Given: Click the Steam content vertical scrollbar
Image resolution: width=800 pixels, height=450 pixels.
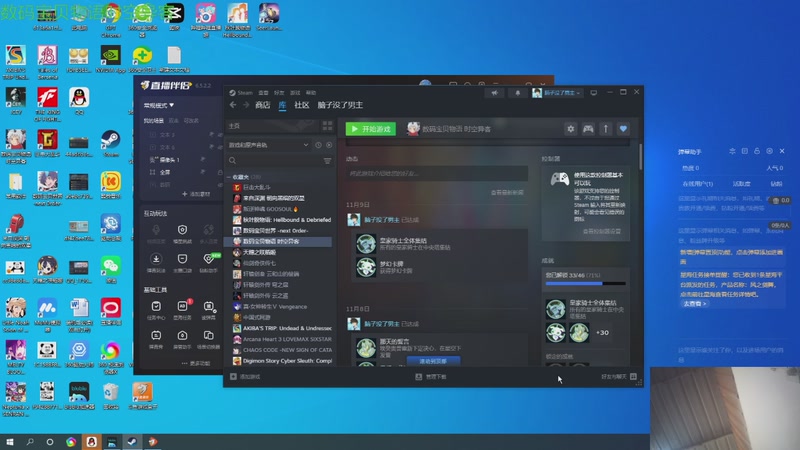Looking at the screenshot, I should coord(640,157).
